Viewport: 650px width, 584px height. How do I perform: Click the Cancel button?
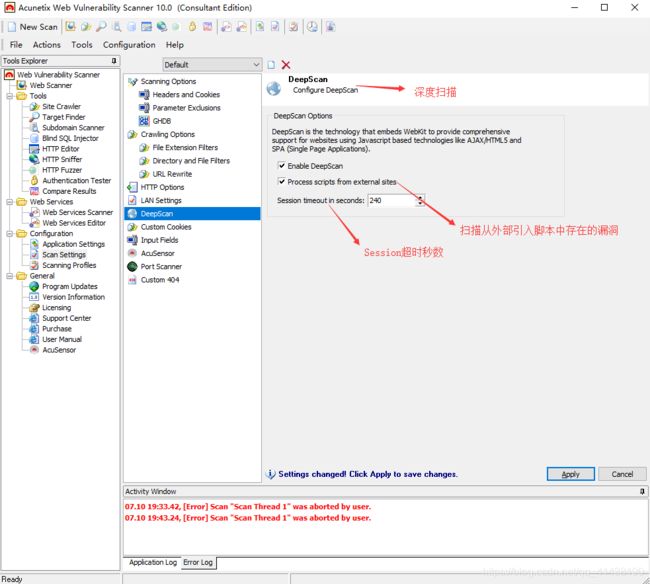click(x=622, y=474)
